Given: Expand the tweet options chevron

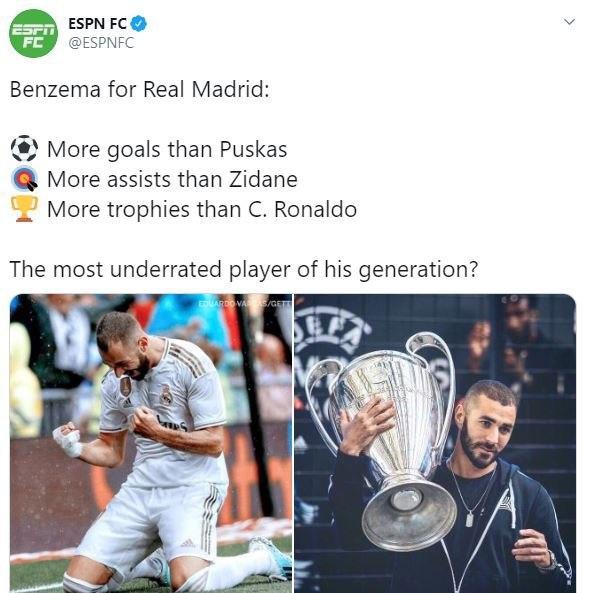Looking at the screenshot, I should pyautogui.click(x=569, y=22).
